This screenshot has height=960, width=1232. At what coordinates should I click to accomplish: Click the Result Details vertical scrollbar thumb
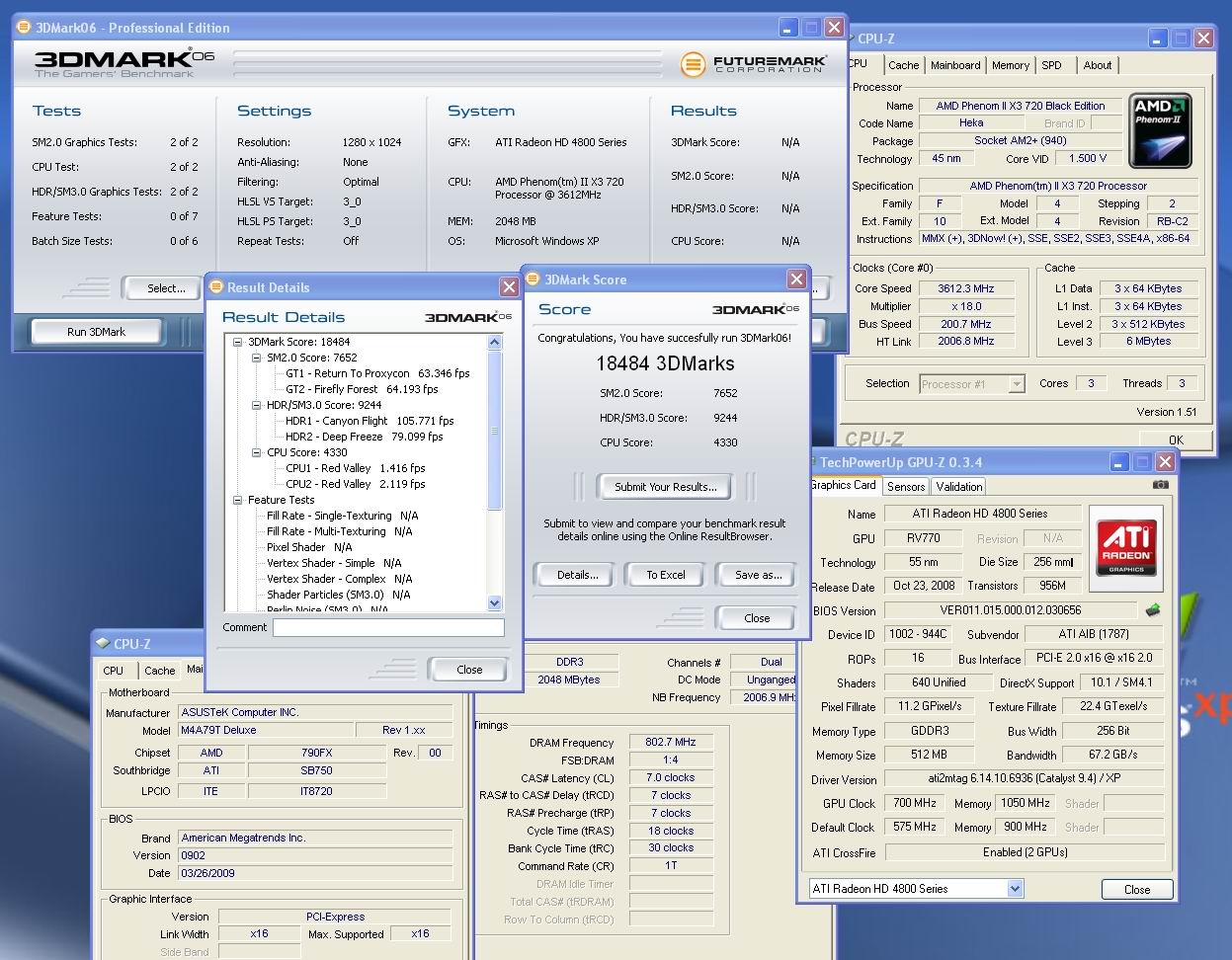pyautogui.click(x=495, y=431)
